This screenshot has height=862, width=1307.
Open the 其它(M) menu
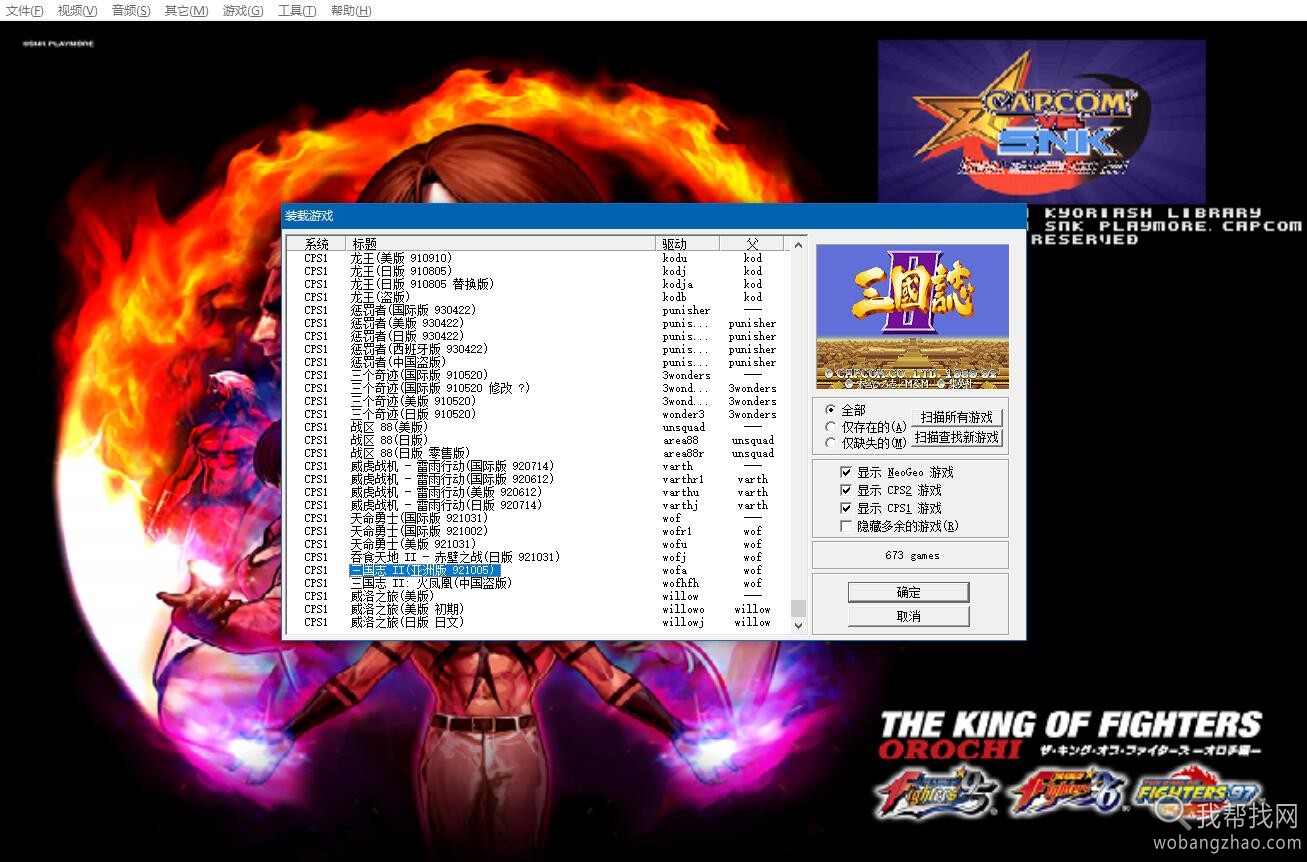[186, 10]
